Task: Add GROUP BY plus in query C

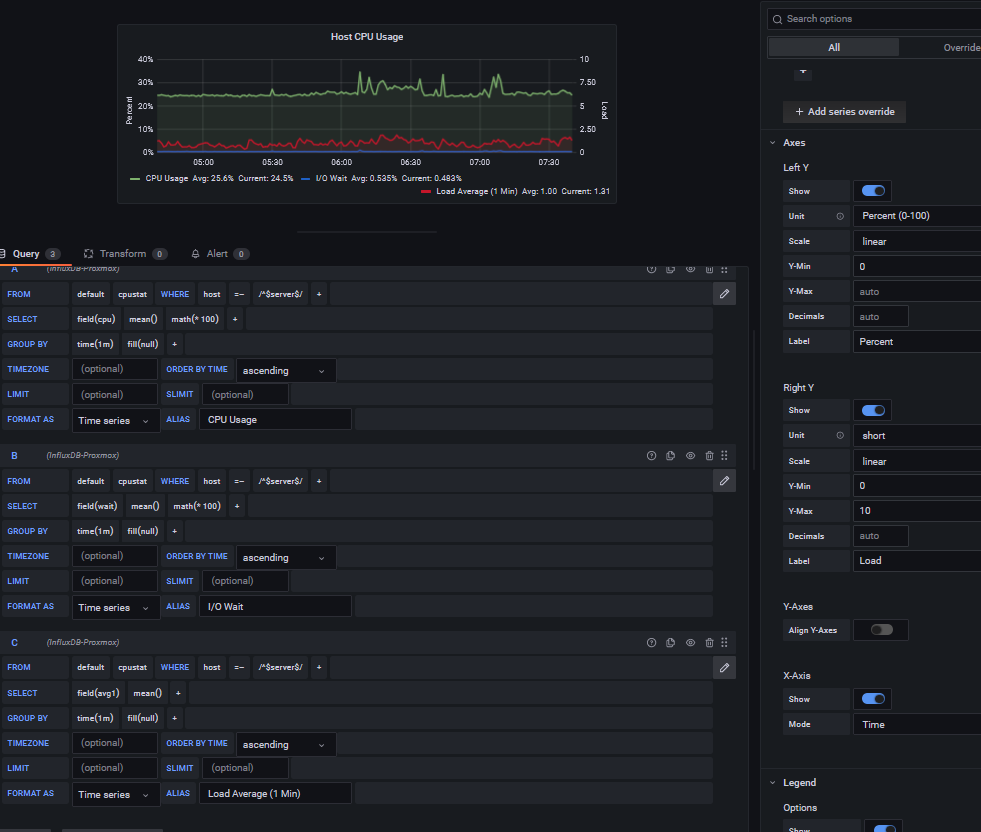Action: 175,718
